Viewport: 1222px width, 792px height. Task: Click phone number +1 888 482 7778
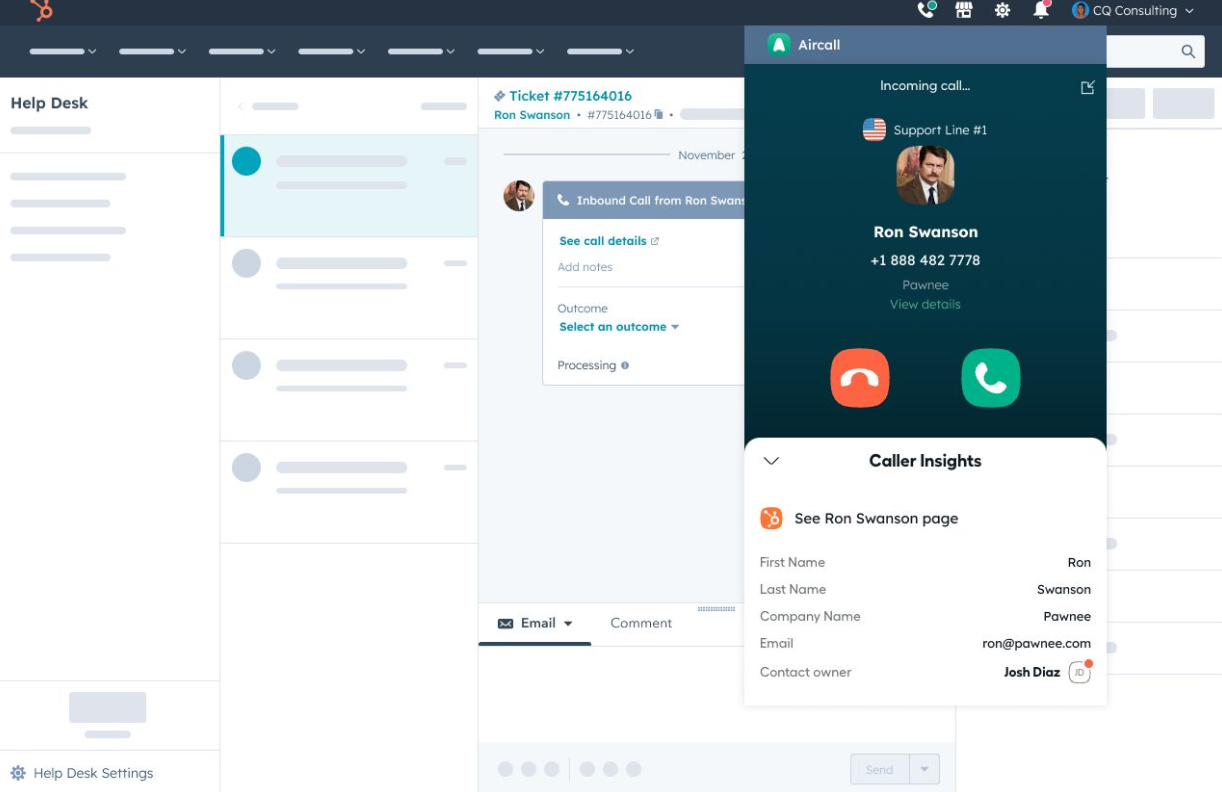tap(925, 260)
